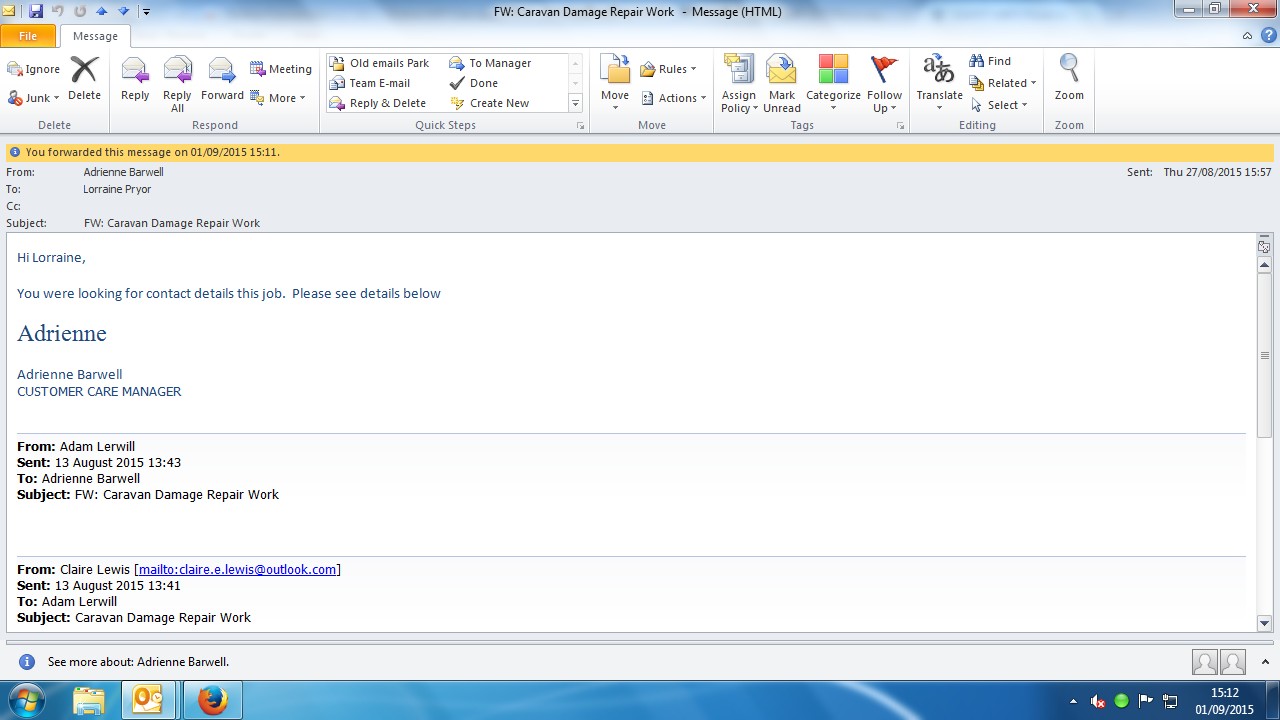This screenshot has width=1280, height=720.
Task: Expand the Quick Steps gallery
Action: point(575,103)
